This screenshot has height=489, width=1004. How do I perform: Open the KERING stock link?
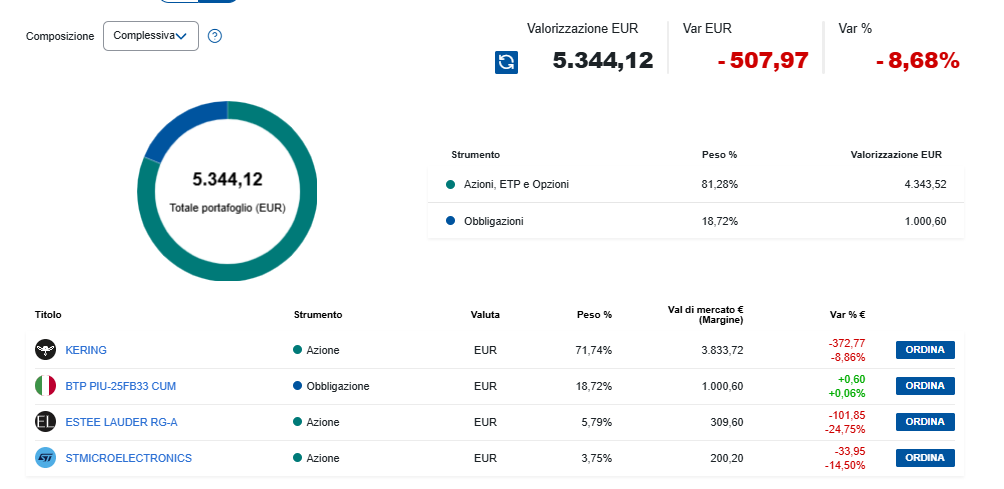coord(86,350)
